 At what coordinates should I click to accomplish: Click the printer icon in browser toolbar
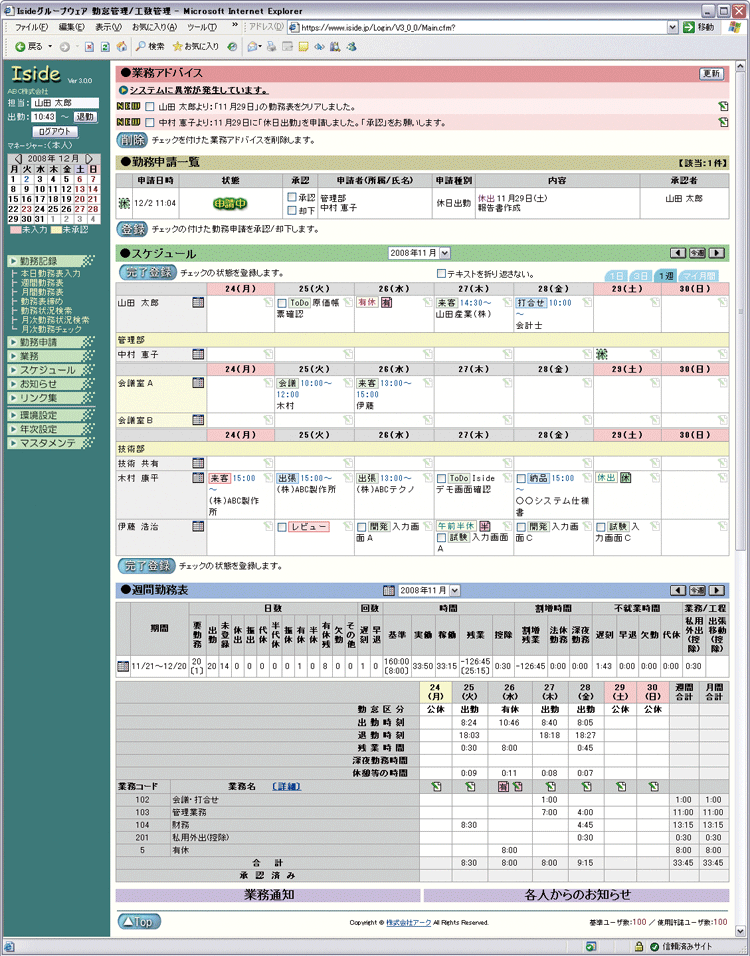pyautogui.click(x=271, y=46)
